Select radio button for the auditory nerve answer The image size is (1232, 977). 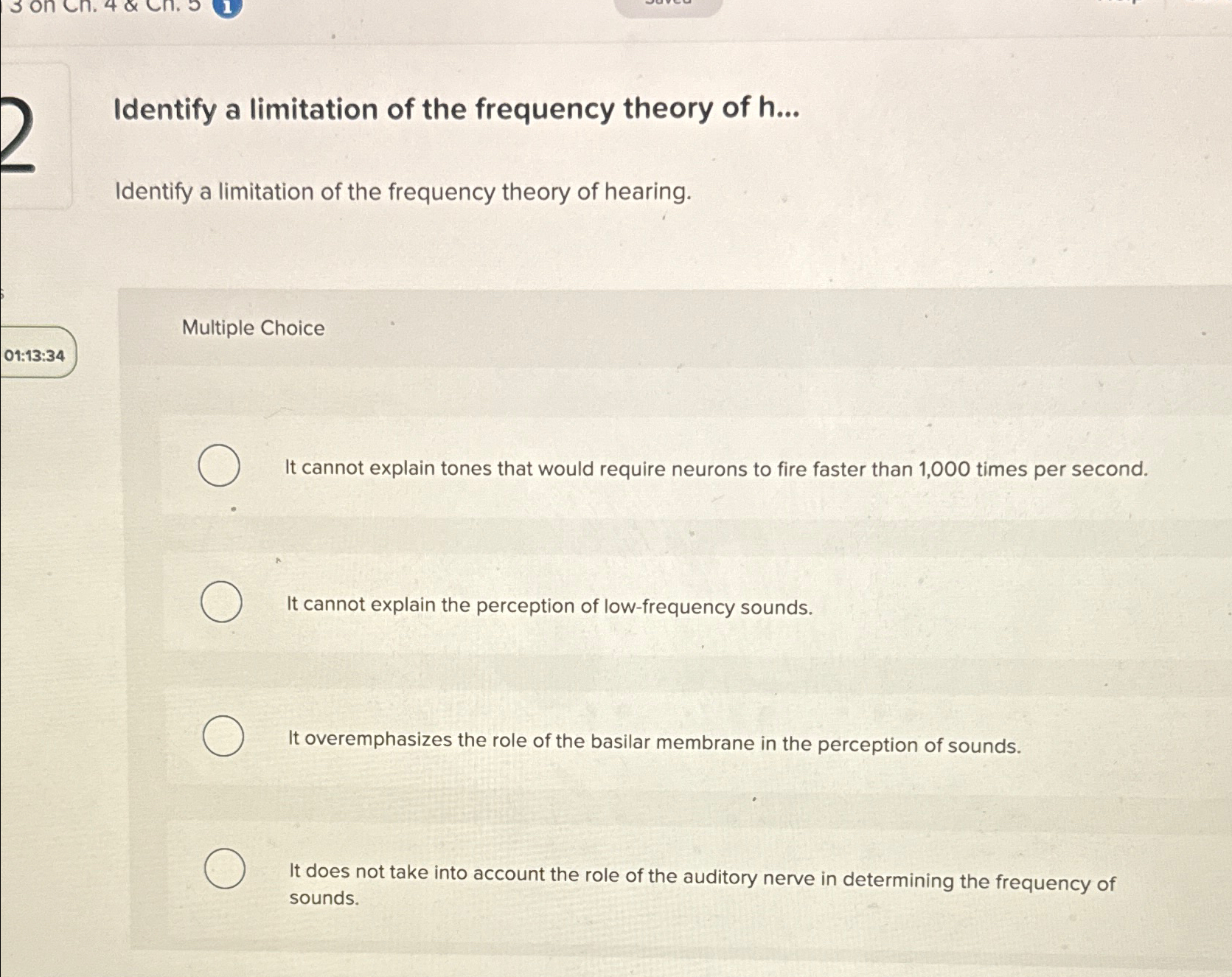(x=223, y=869)
